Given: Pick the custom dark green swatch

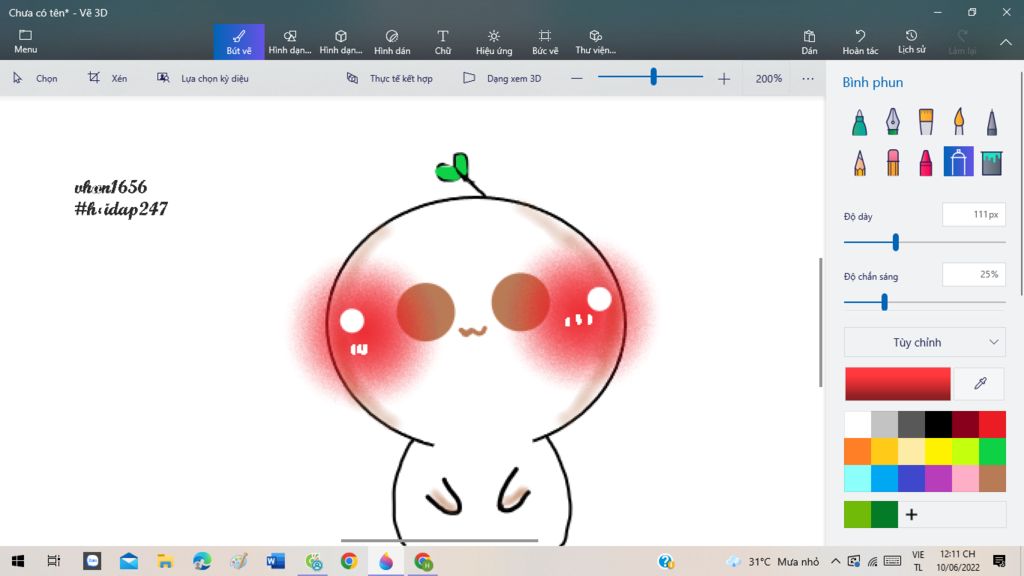Looking at the screenshot, I should pos(884,514).
